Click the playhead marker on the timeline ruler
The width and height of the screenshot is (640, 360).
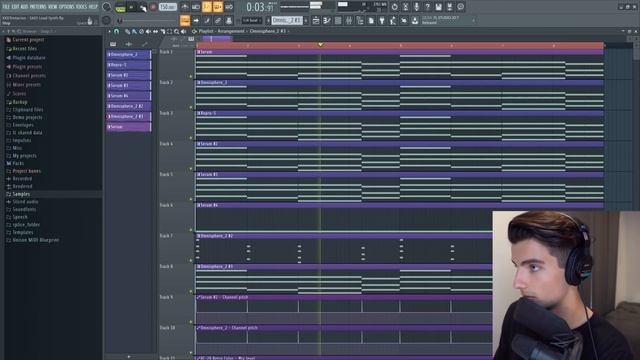(x=320, y=44)
